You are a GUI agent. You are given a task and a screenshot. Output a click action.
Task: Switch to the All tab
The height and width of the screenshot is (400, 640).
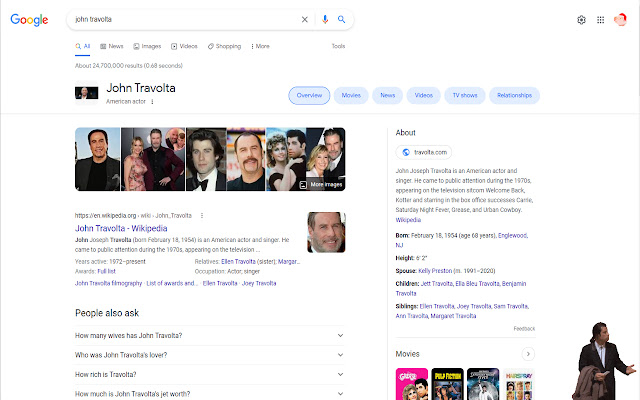point(83,46)
